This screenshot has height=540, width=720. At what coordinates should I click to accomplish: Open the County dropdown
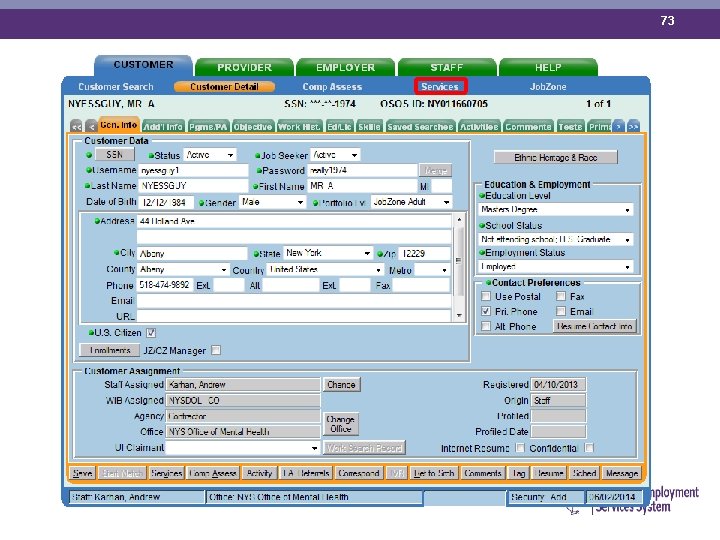pyautogui.click(x=182, y=270)
